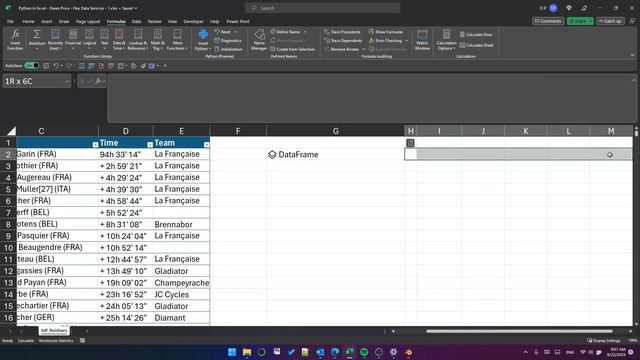Click the search box in title bar
This screenshot has height=360, width=640.
[x=322, y=8]
